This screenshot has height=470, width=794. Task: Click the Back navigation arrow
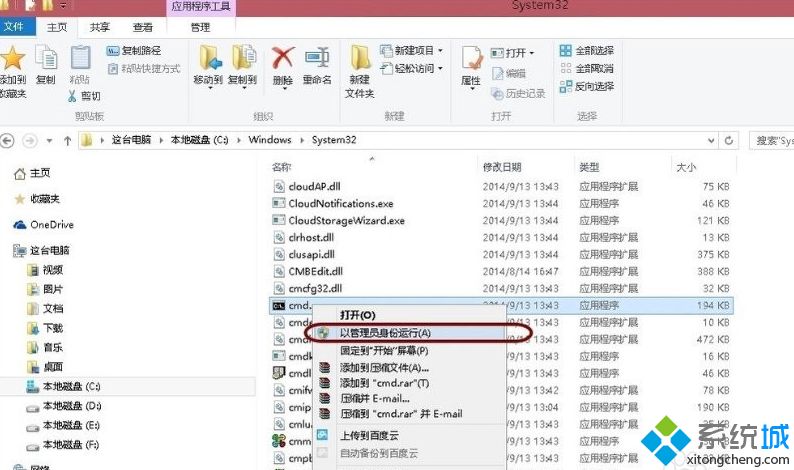[7, 140]
